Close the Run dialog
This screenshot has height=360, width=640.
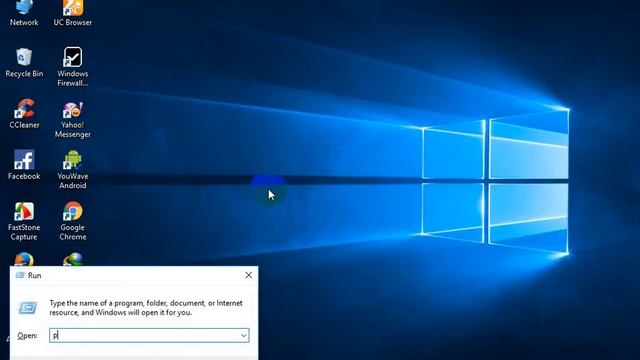tap(249, 275)
